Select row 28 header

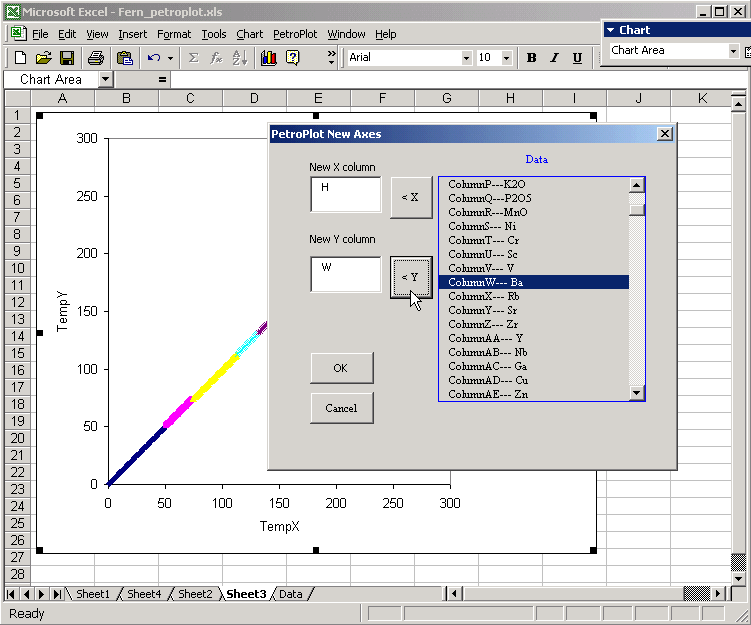pos(17,574)
